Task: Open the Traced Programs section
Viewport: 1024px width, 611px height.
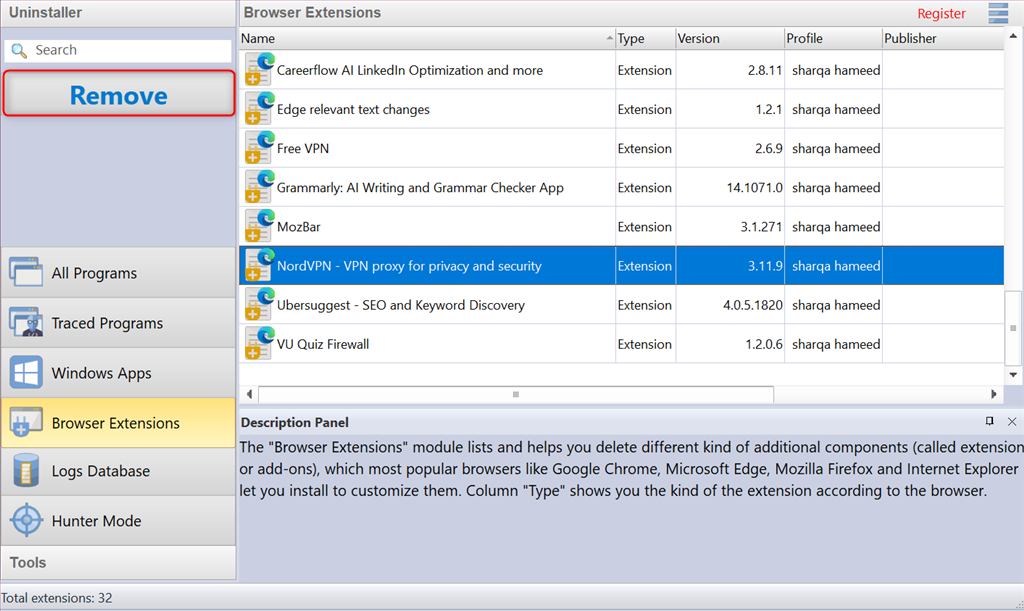Action: point(118,323)
